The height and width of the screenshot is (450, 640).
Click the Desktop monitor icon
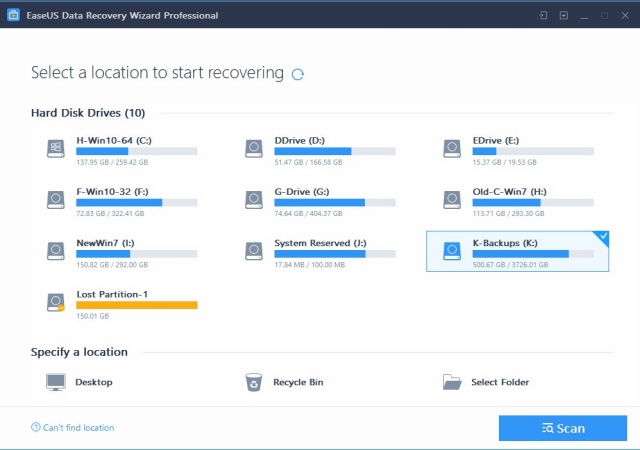click(x=56, y=382)
